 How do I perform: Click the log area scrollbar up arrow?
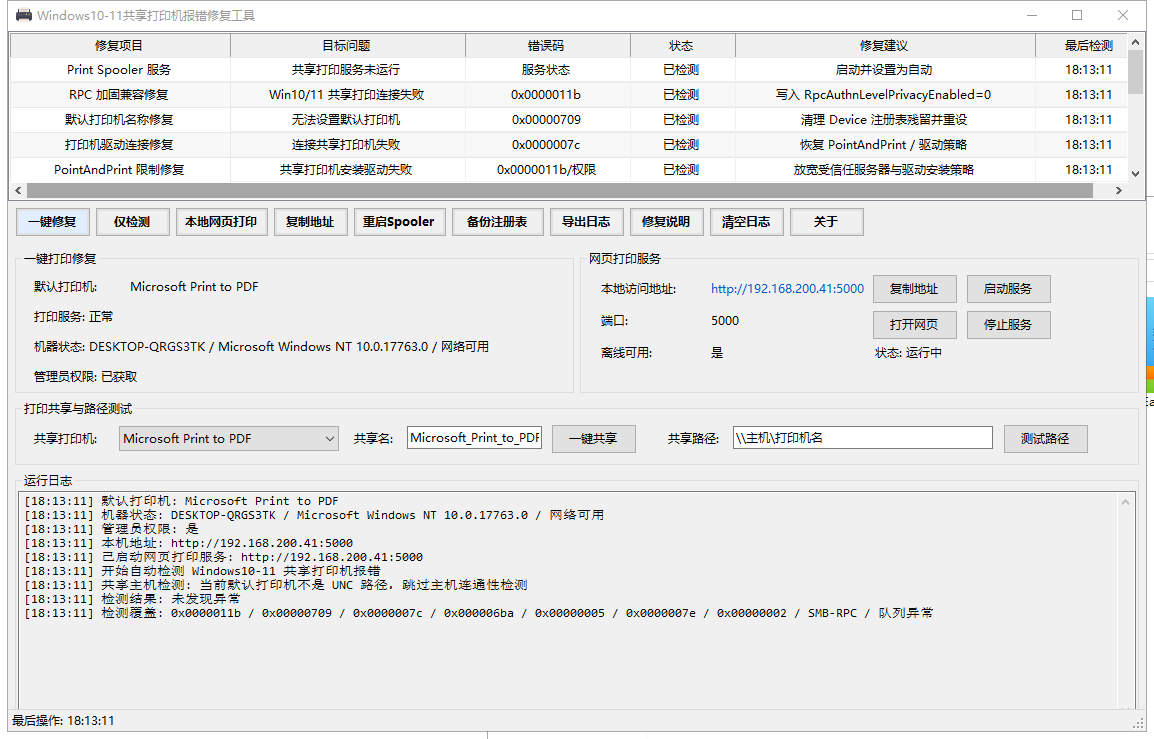point(1125,503)
